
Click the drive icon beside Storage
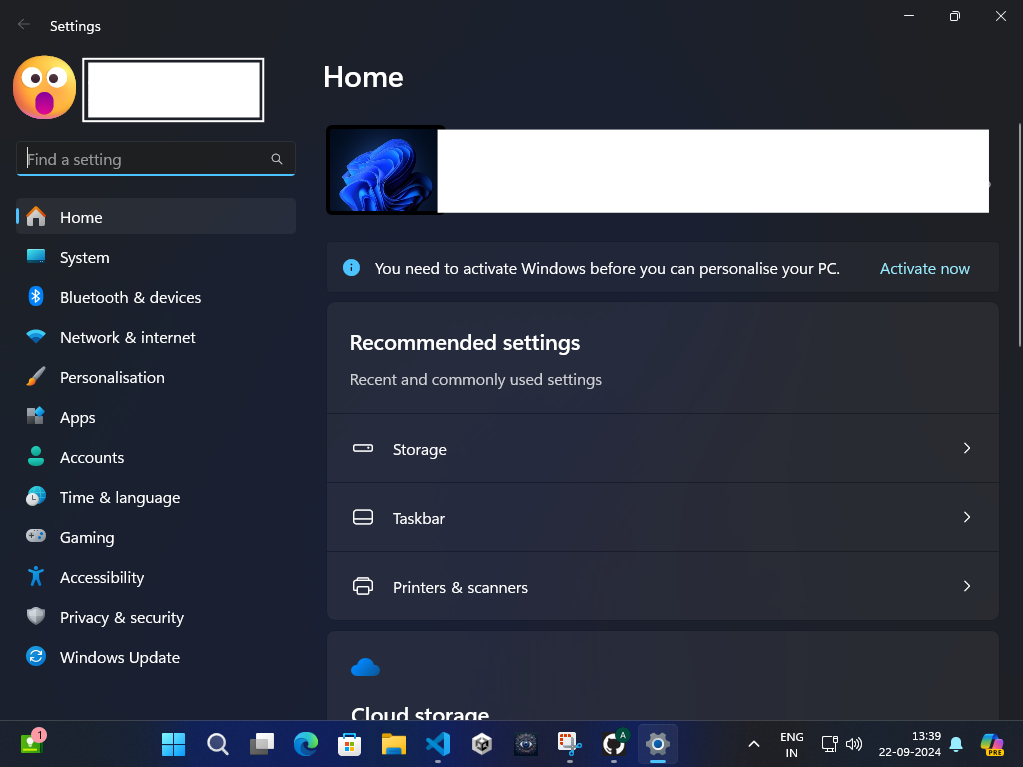(x=363, y=448)
